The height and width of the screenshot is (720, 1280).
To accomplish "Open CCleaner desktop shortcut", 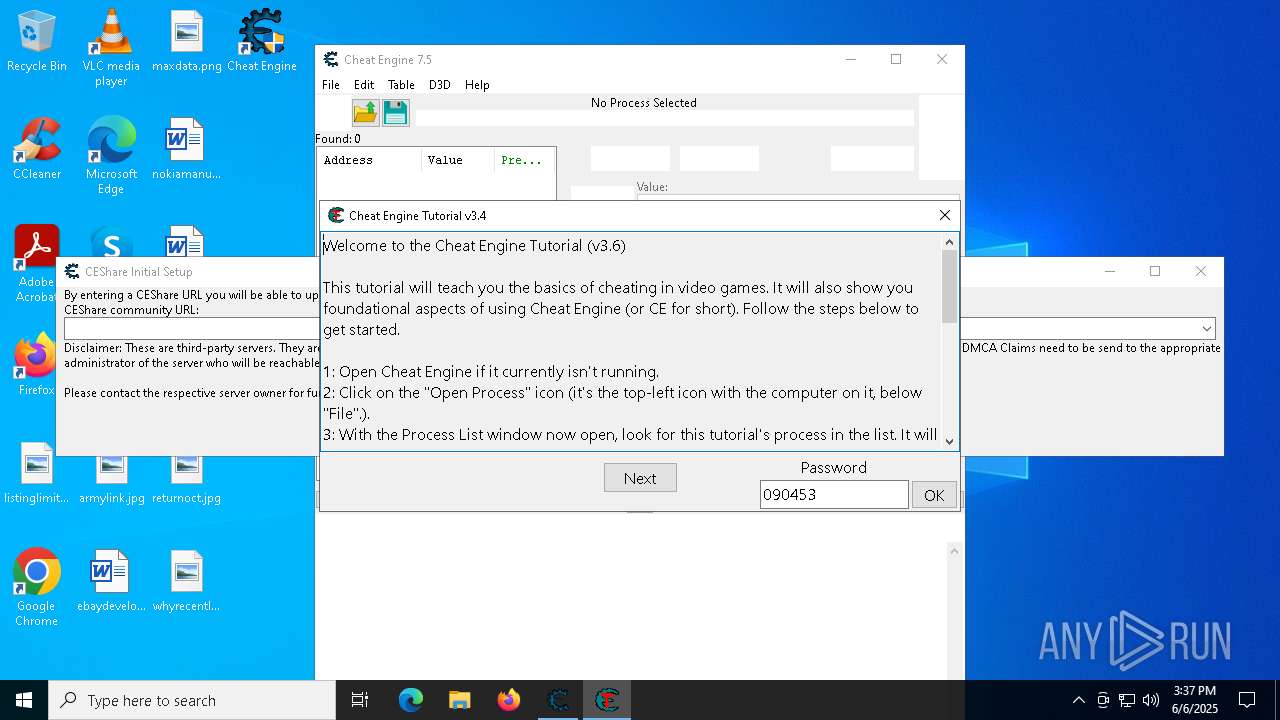I will pos(37,150).
